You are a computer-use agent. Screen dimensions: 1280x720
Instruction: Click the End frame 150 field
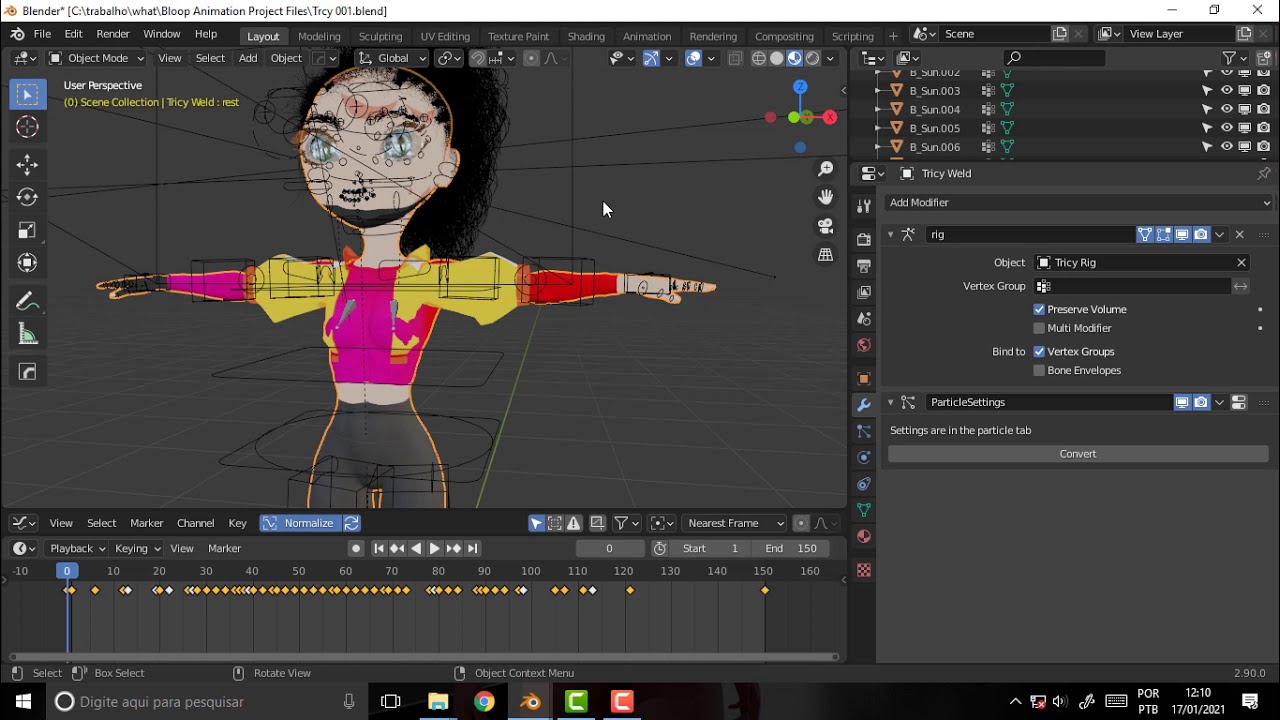[x=793, y=548]
